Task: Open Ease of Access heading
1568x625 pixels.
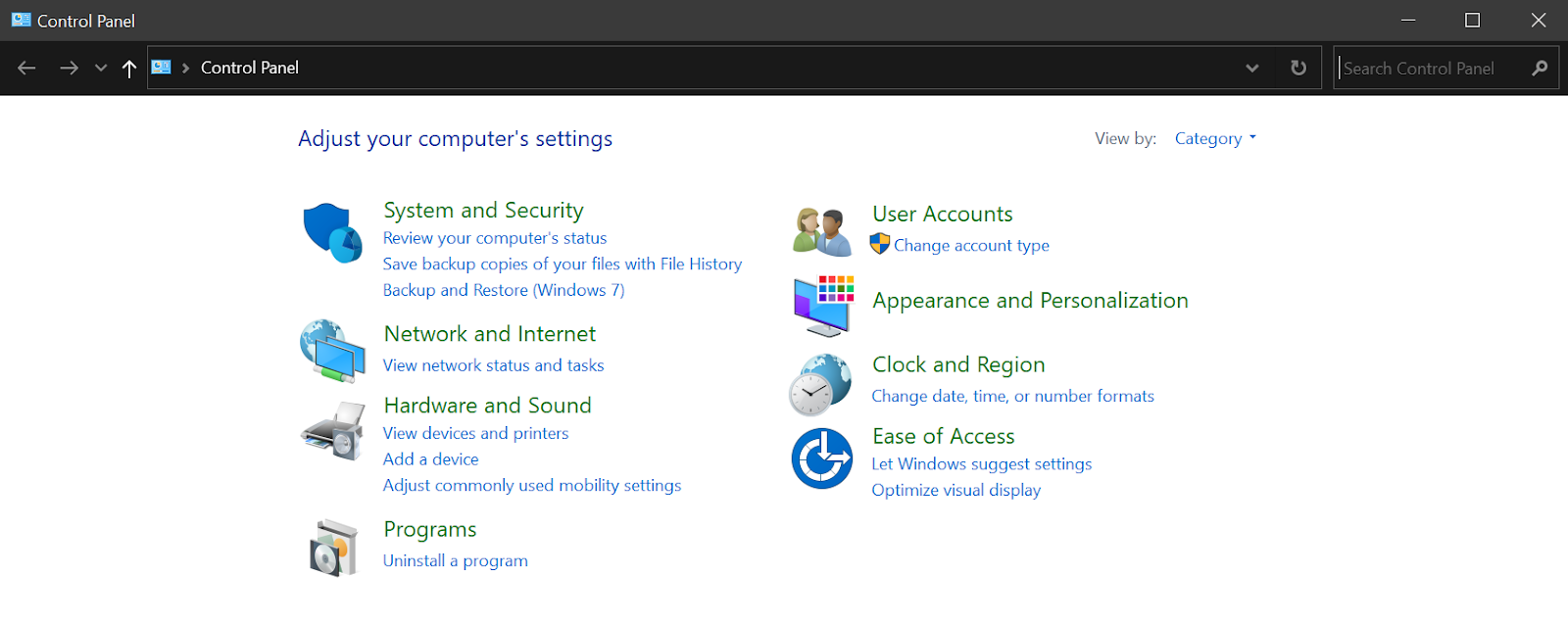Action: click(x=944, y=436)
